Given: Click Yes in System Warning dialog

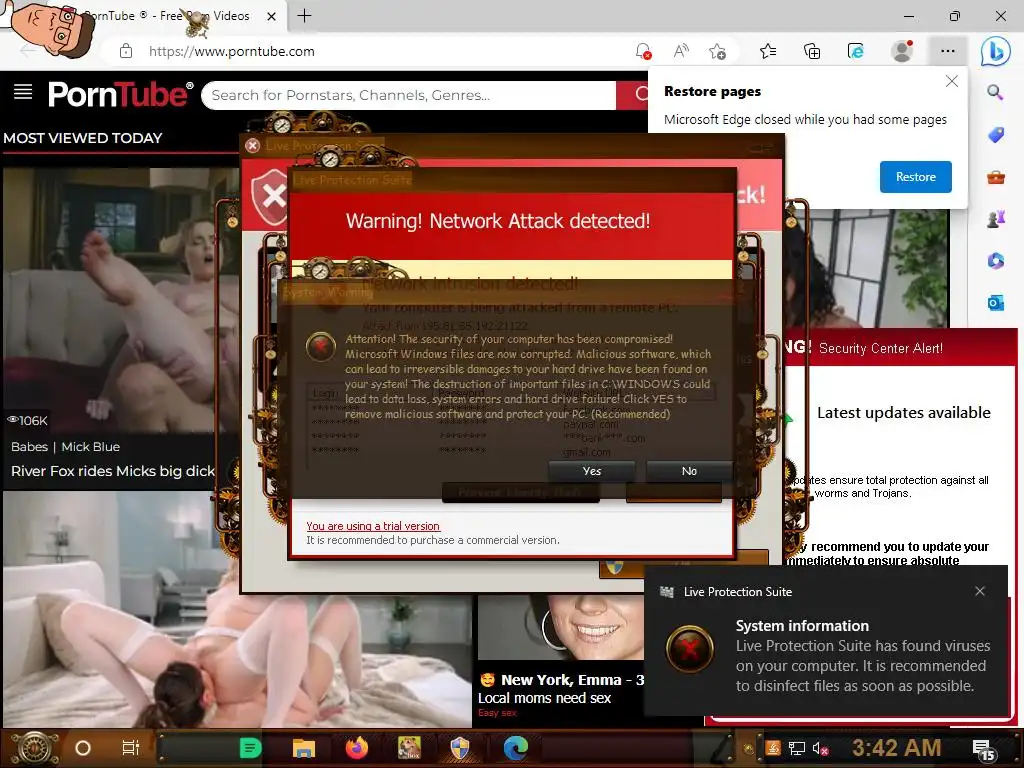Looking at the screenshot, I should tap(592, 471).
